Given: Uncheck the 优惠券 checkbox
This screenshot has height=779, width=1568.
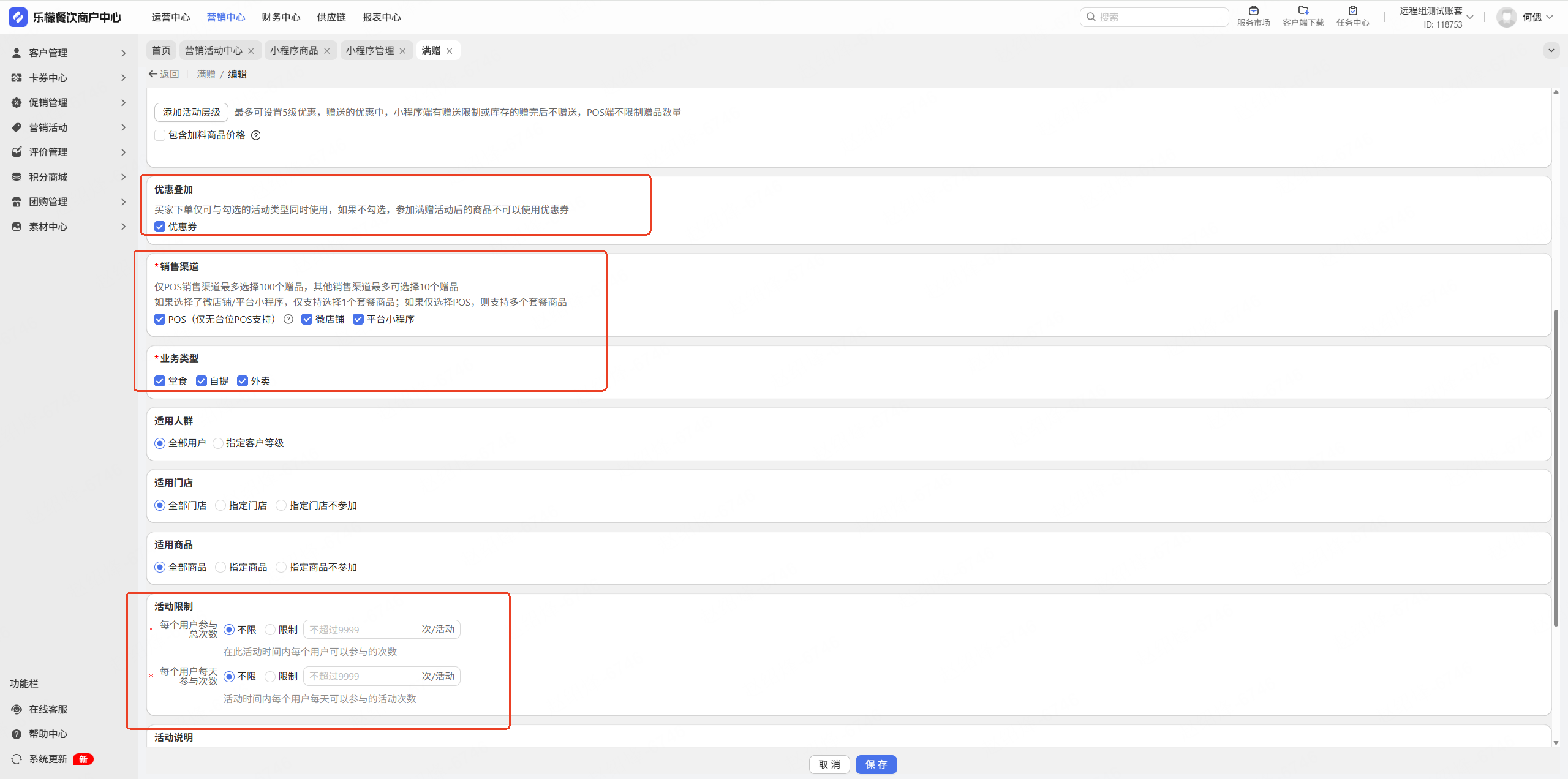Looking at the screenshot, I should point(160,227).
